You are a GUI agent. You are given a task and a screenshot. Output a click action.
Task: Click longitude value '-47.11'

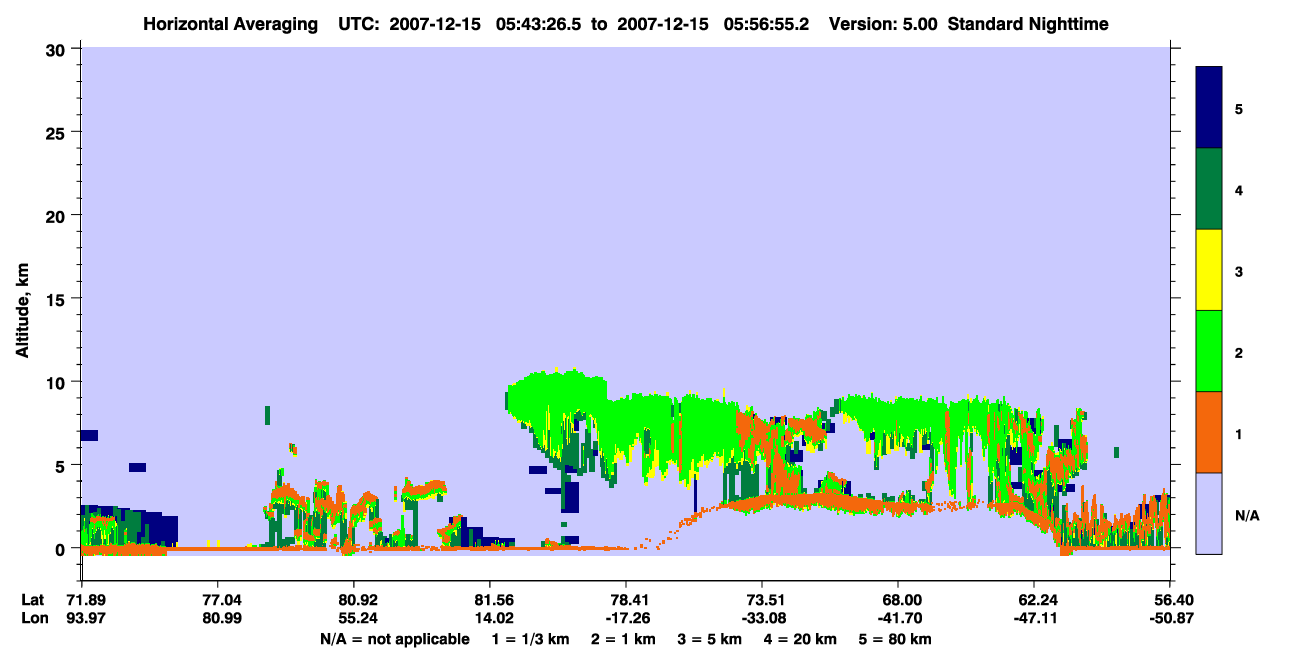click(x=1034, y=618)
